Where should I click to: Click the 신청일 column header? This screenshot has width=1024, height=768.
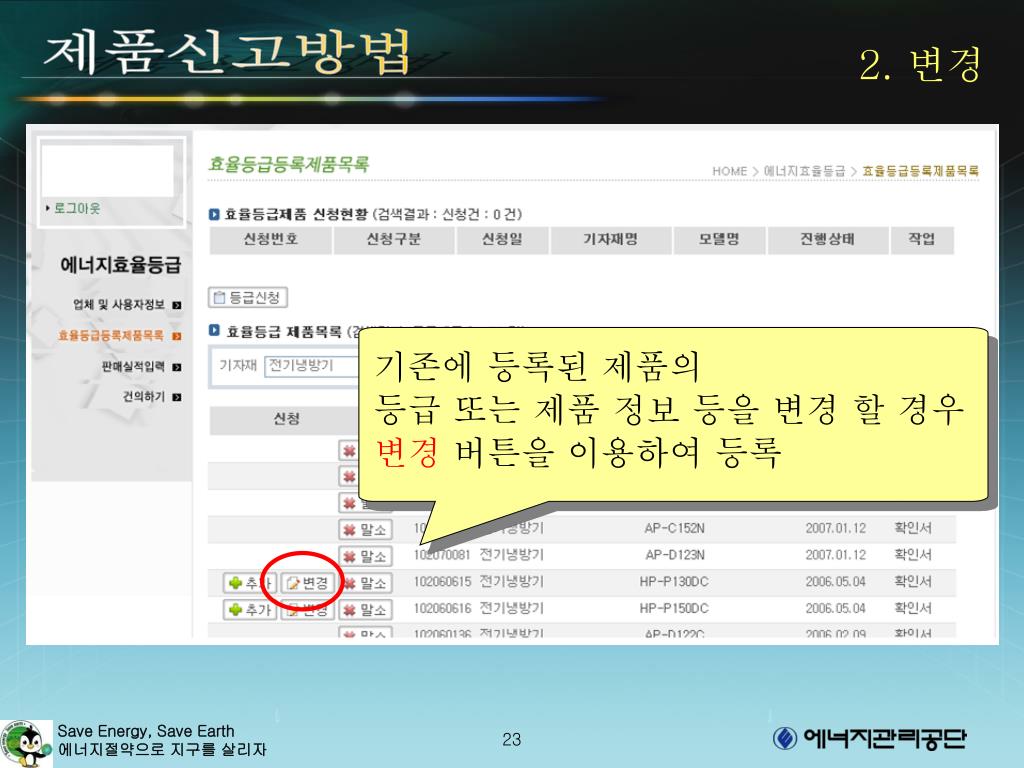(502, 240)
